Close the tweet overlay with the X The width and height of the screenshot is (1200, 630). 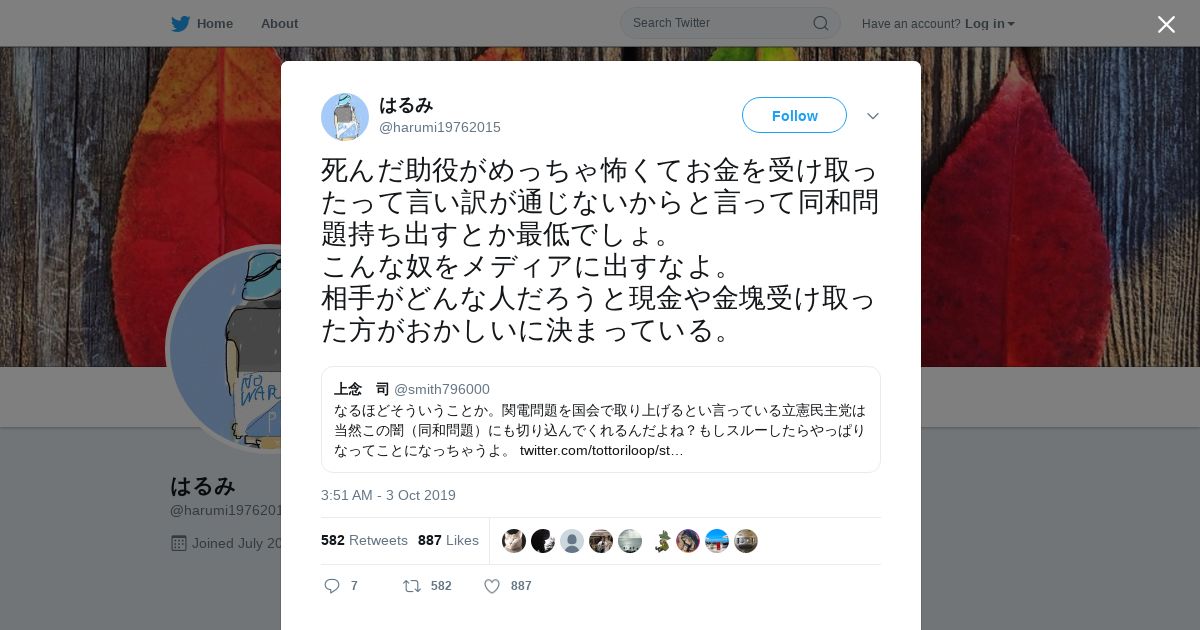1166,24
